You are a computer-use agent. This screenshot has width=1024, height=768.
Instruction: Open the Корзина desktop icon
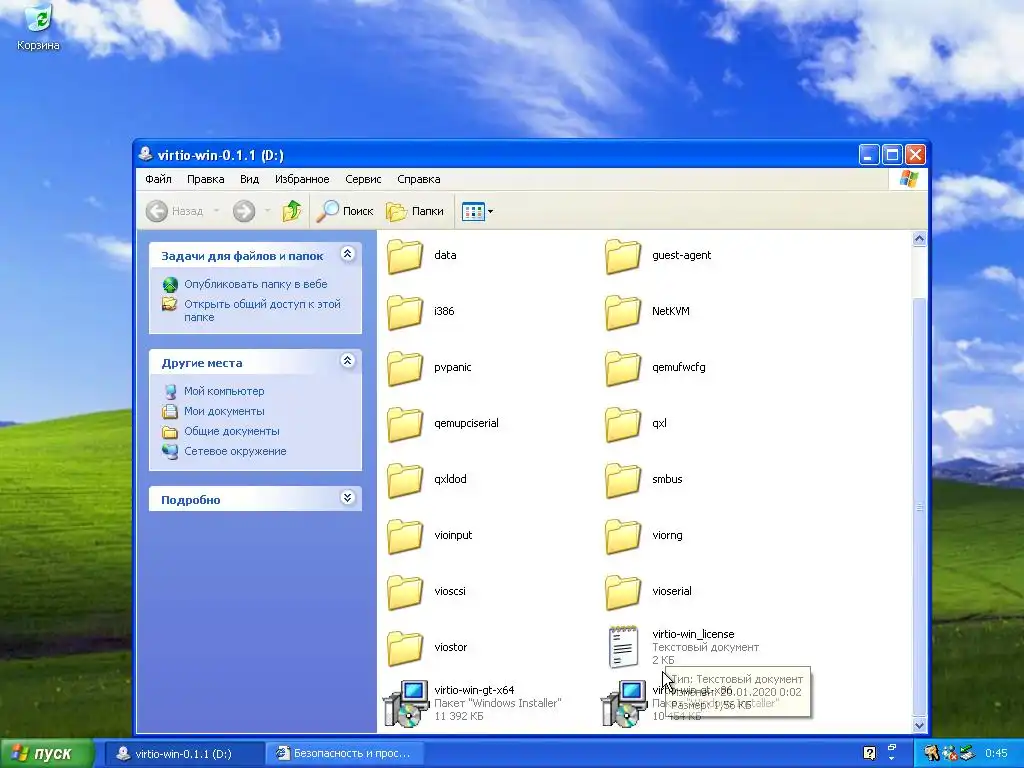tap(38, 26)
